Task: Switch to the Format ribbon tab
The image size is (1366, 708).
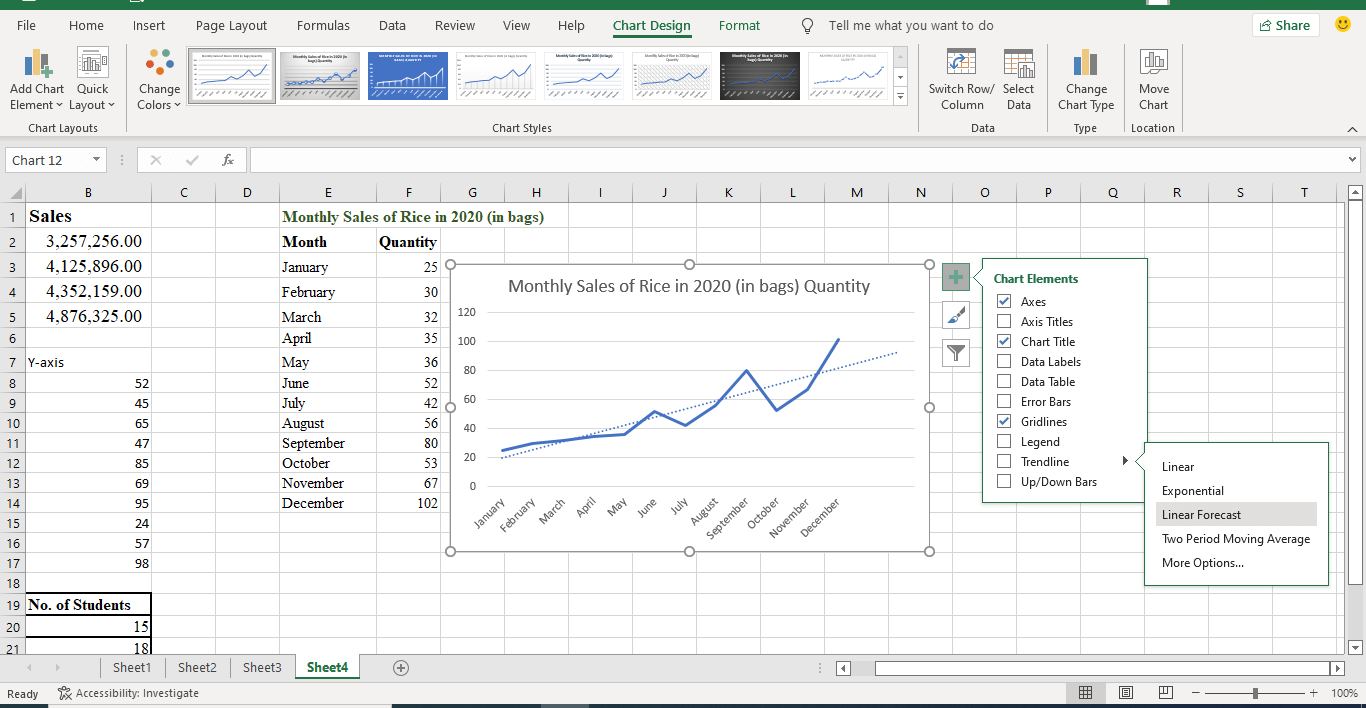Action: click(x=739, y=25)
